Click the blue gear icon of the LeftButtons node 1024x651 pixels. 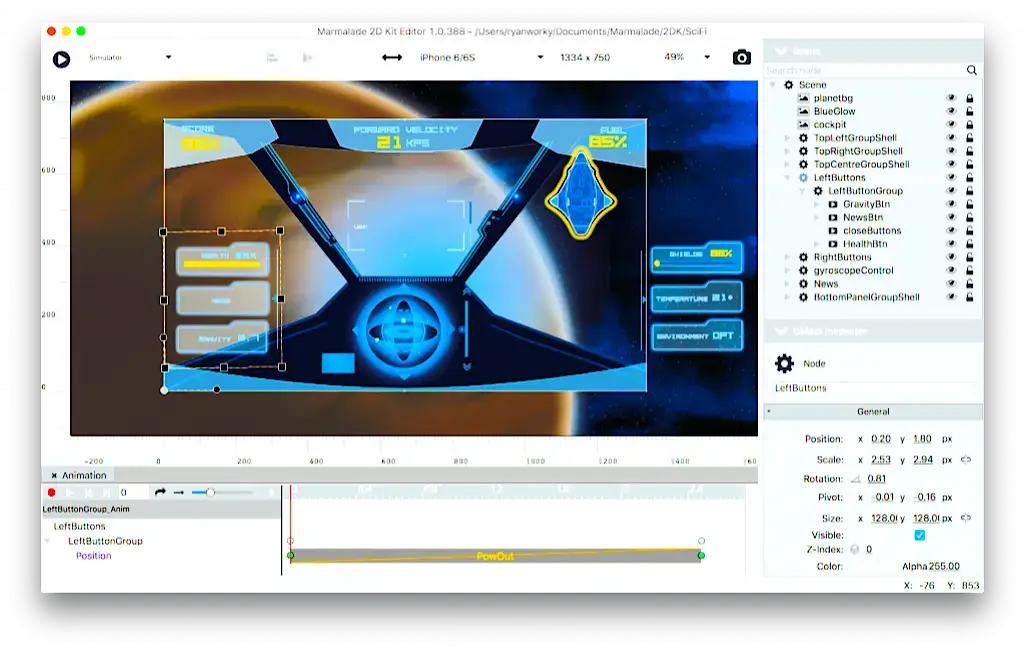(803, 178)
